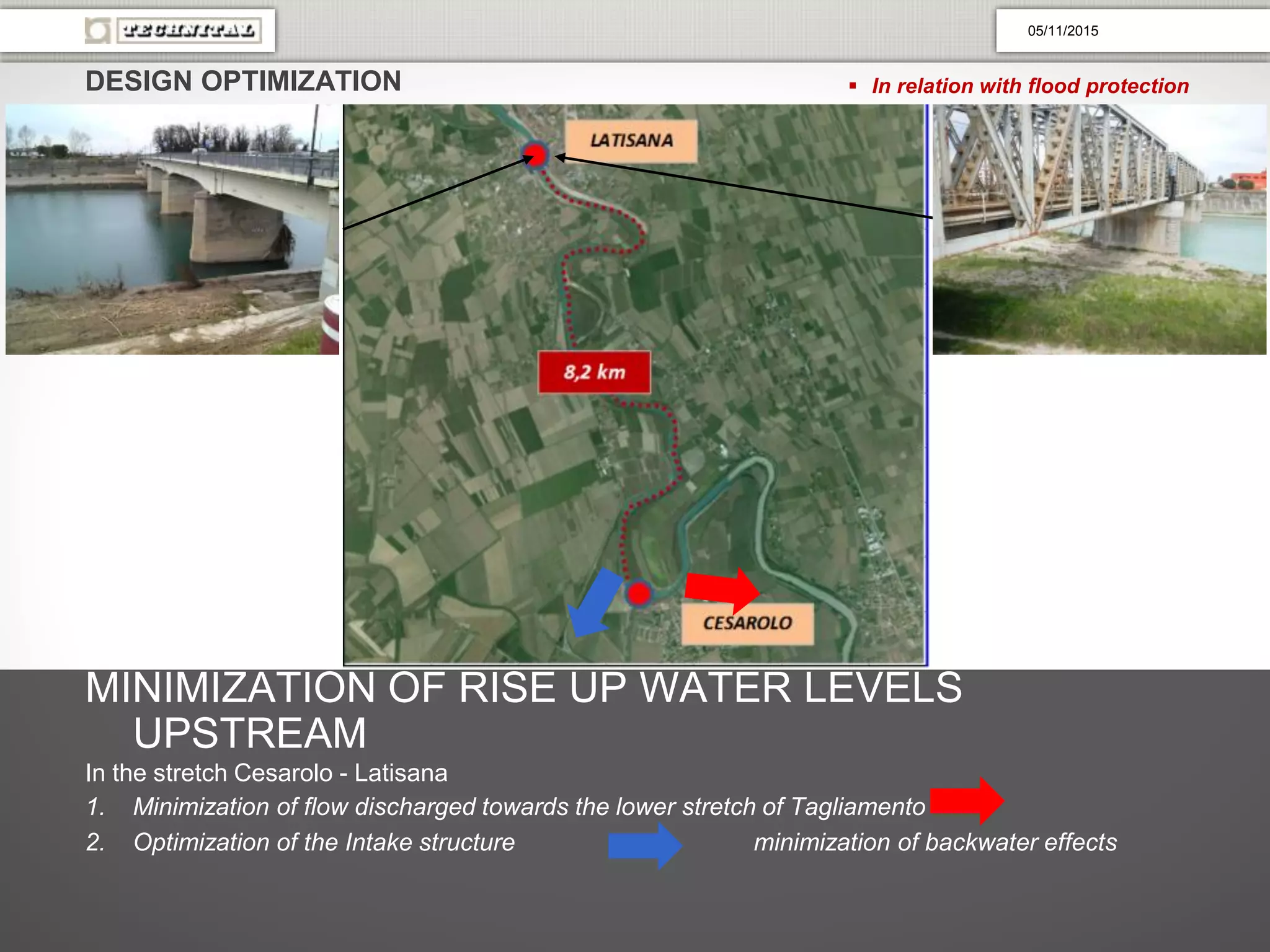Click the Technital logo in header
The width and height of the screenshot is (1270, 952).
[173, 30]
